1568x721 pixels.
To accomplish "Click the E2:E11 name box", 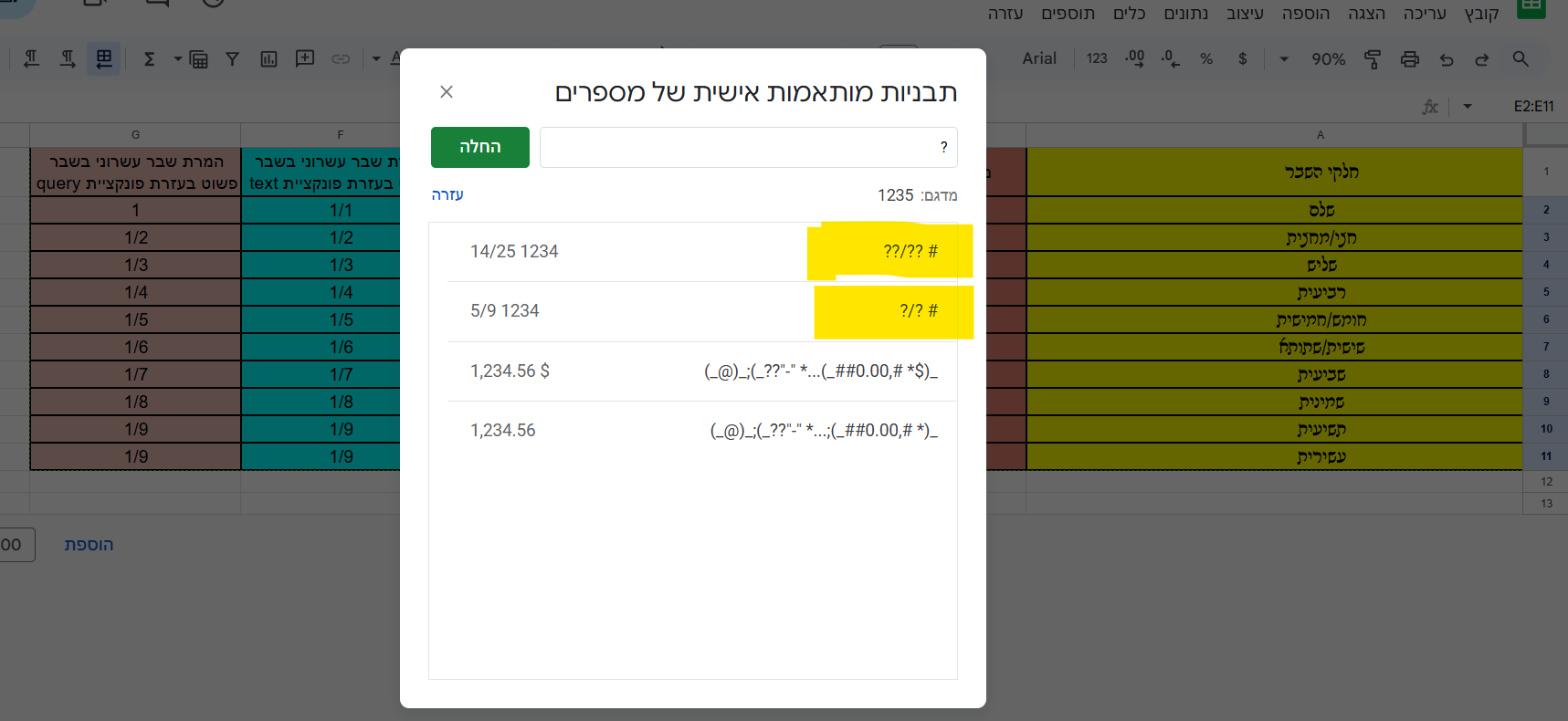I will point(1533,107).
